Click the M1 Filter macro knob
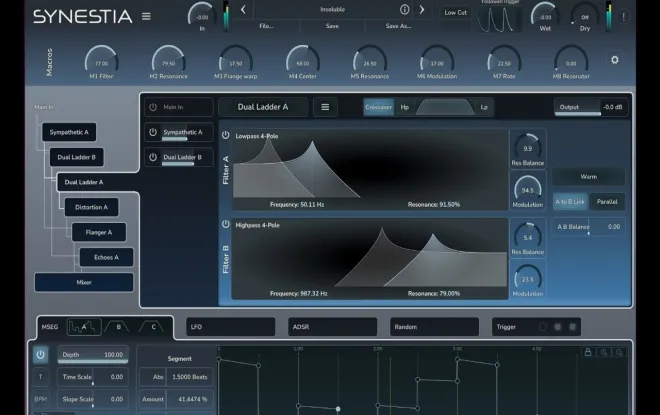This screenshot has height=415, width=660. (101, 61)
